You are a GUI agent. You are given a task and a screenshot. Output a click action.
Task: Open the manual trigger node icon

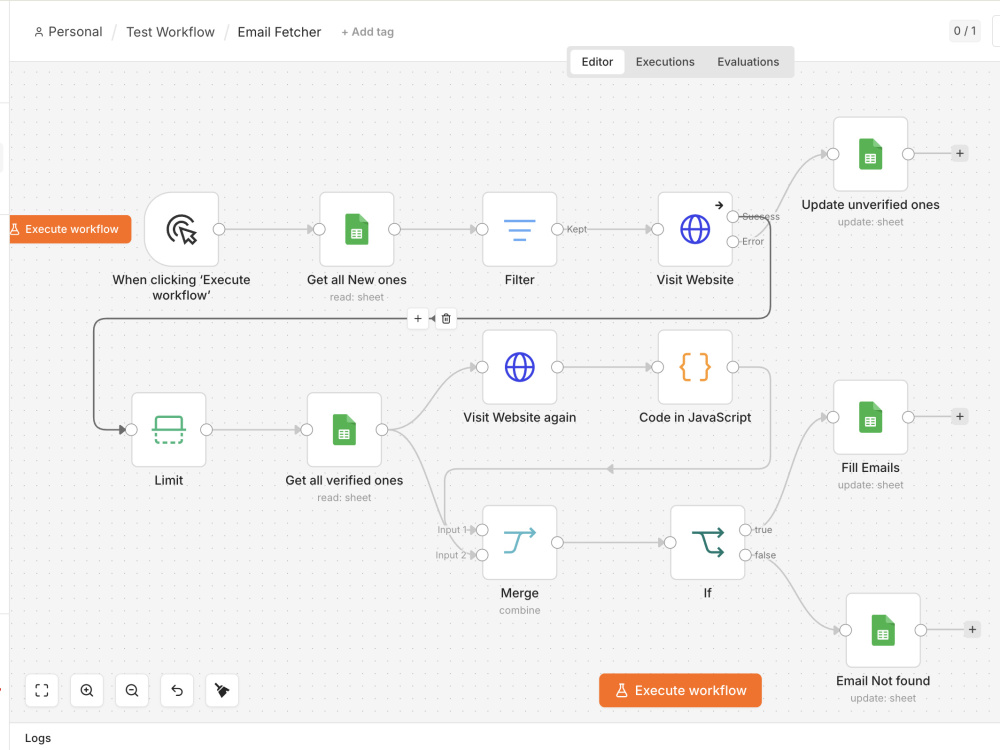[182, 230]
